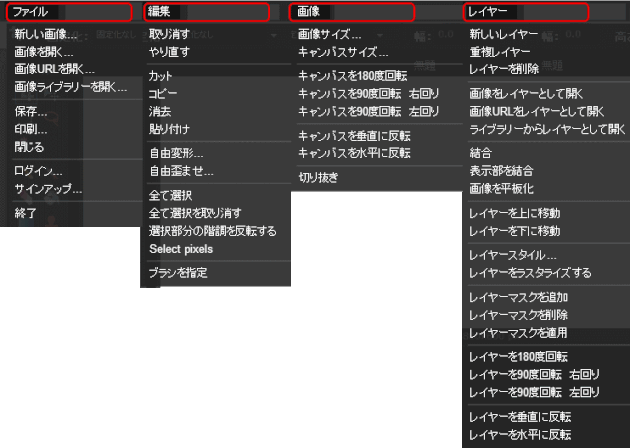Choose 新しい画像... from File menu
Screen dimensions: 630x448
46,34
